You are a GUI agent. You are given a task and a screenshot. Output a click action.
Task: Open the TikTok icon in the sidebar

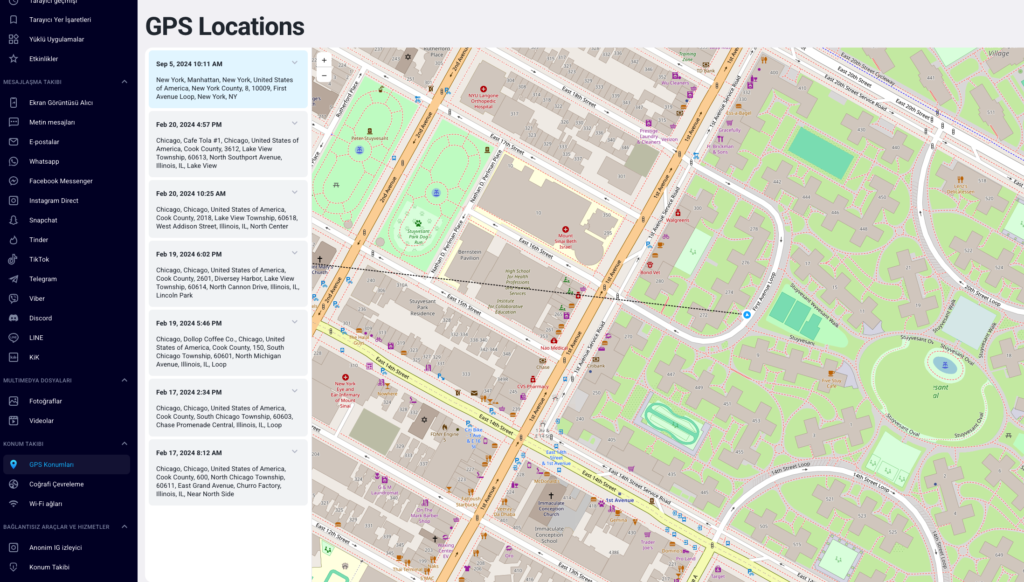pyautogui.click(x=13, y=259)
